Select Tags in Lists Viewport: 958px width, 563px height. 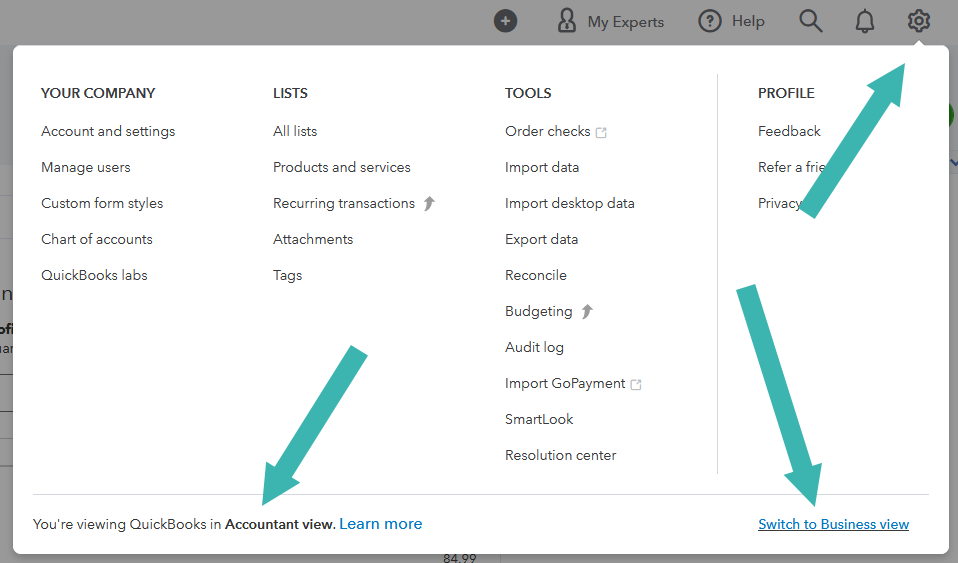(288, 276)
